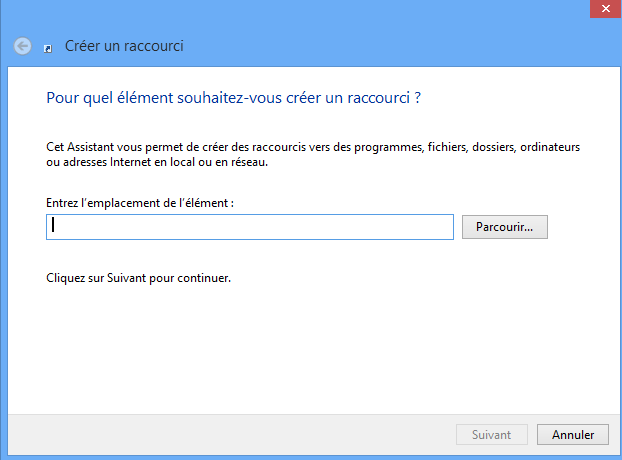Image resolution: width=622 pixels, height=460 pixels.
Task: Click the question mark ending the heading
Action: point(418,98)
